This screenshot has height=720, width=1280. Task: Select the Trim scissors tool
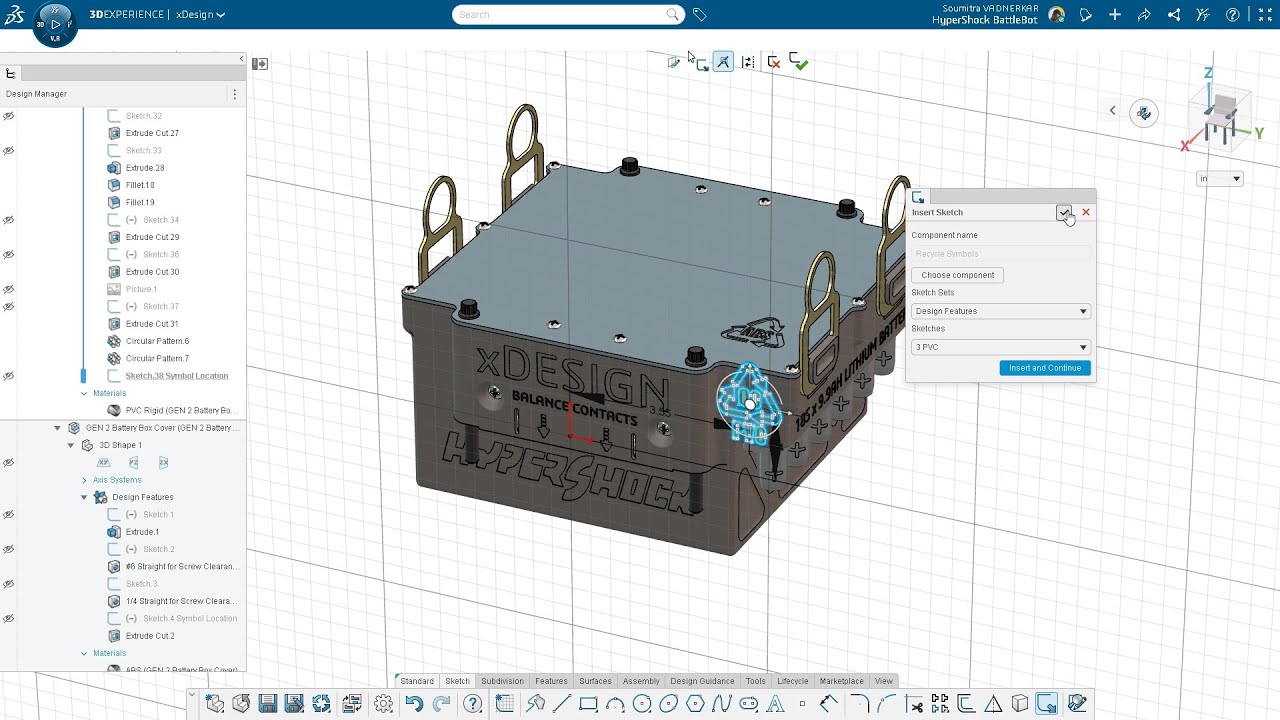pyautogui.click(x=913, y=704)
